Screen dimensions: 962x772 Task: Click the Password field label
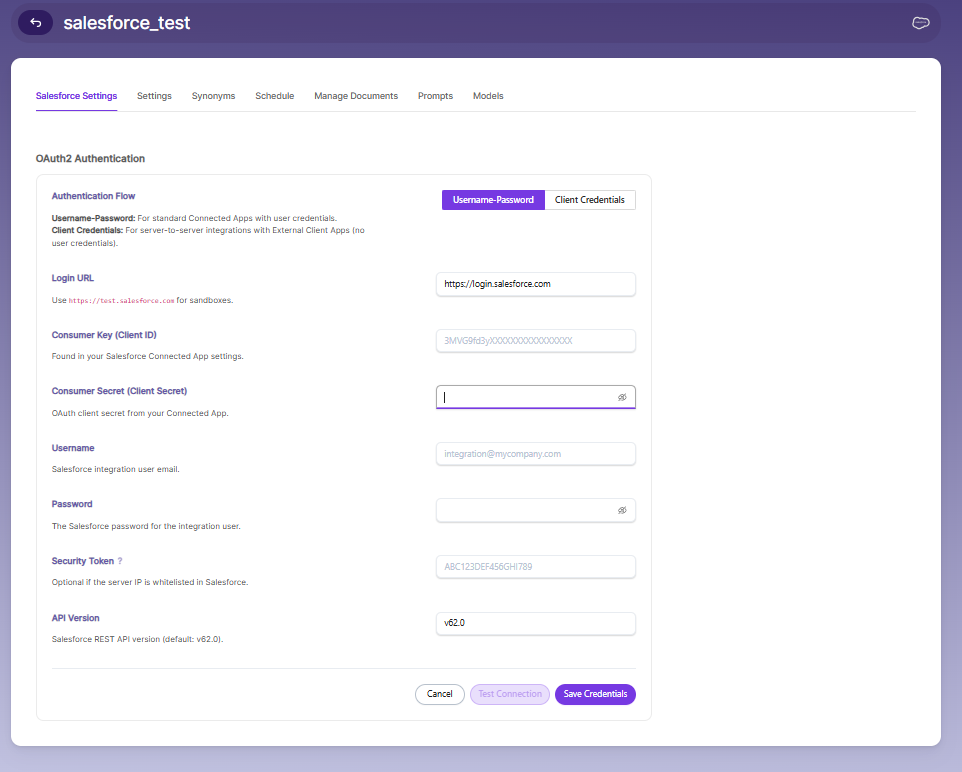(72, 504)
